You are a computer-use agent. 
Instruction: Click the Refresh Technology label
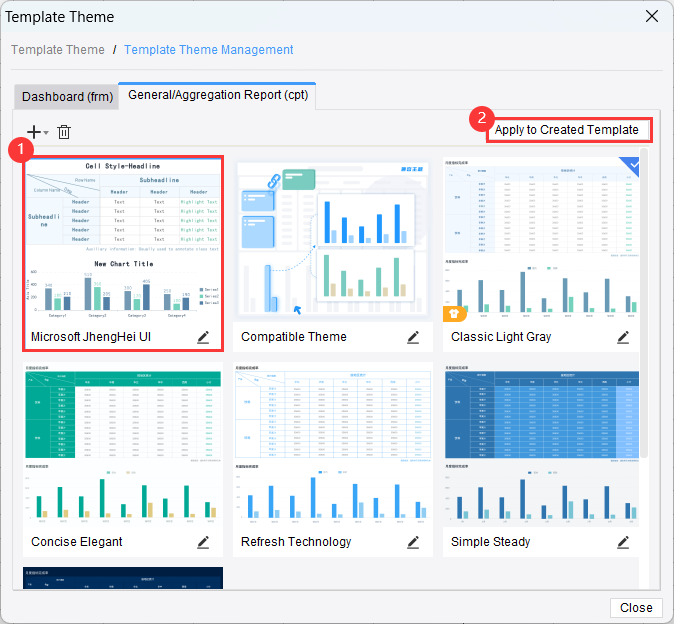click(x=296, y=542)
